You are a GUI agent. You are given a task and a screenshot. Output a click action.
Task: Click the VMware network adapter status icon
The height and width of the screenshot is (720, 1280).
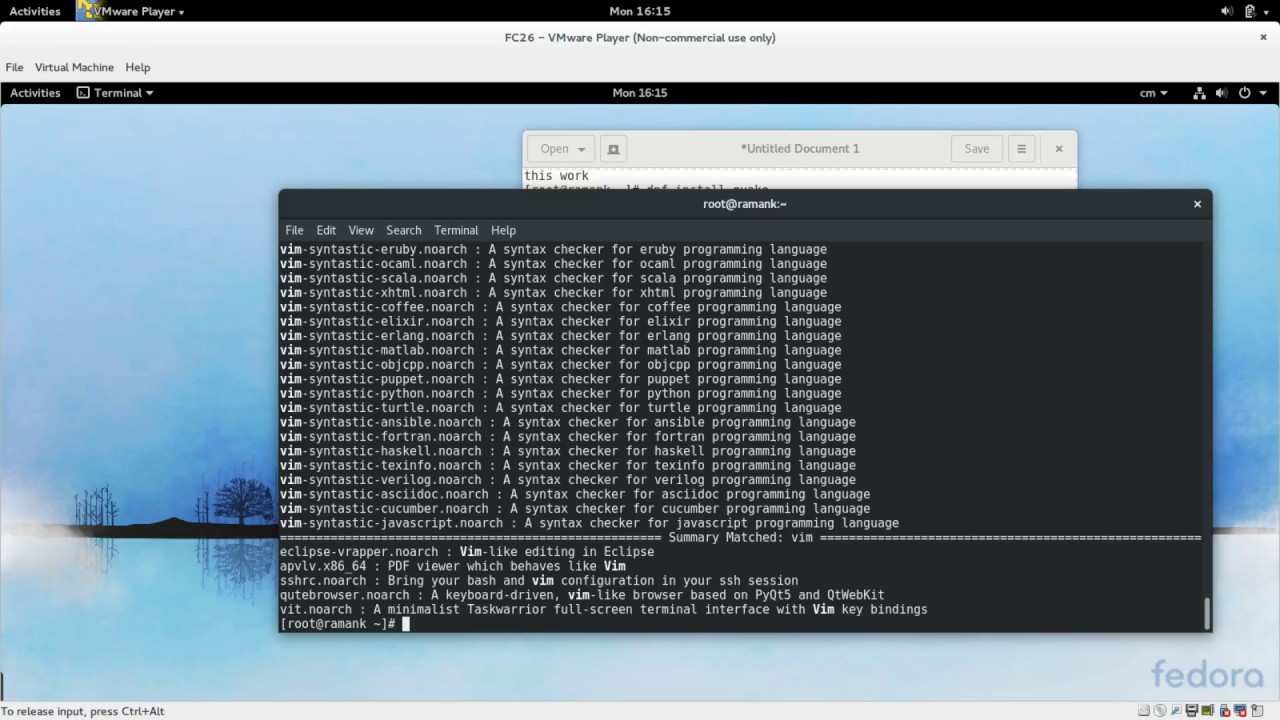click(1208, 710)
